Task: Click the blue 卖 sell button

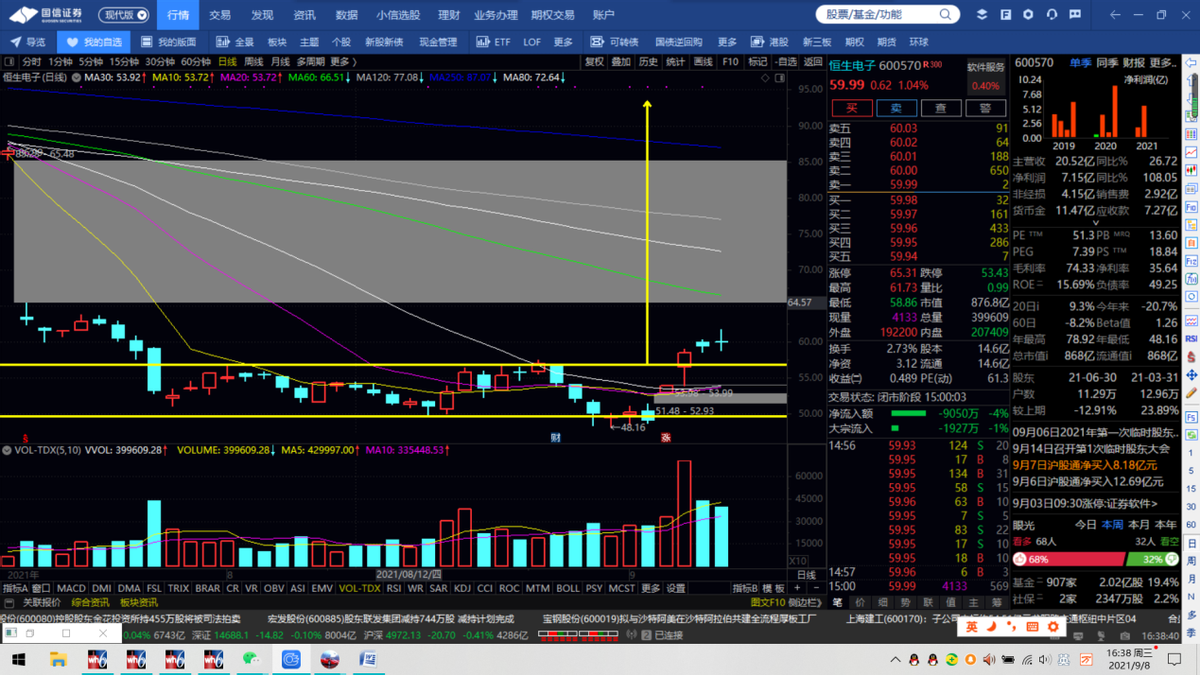Action: click(x=896, y=108)
